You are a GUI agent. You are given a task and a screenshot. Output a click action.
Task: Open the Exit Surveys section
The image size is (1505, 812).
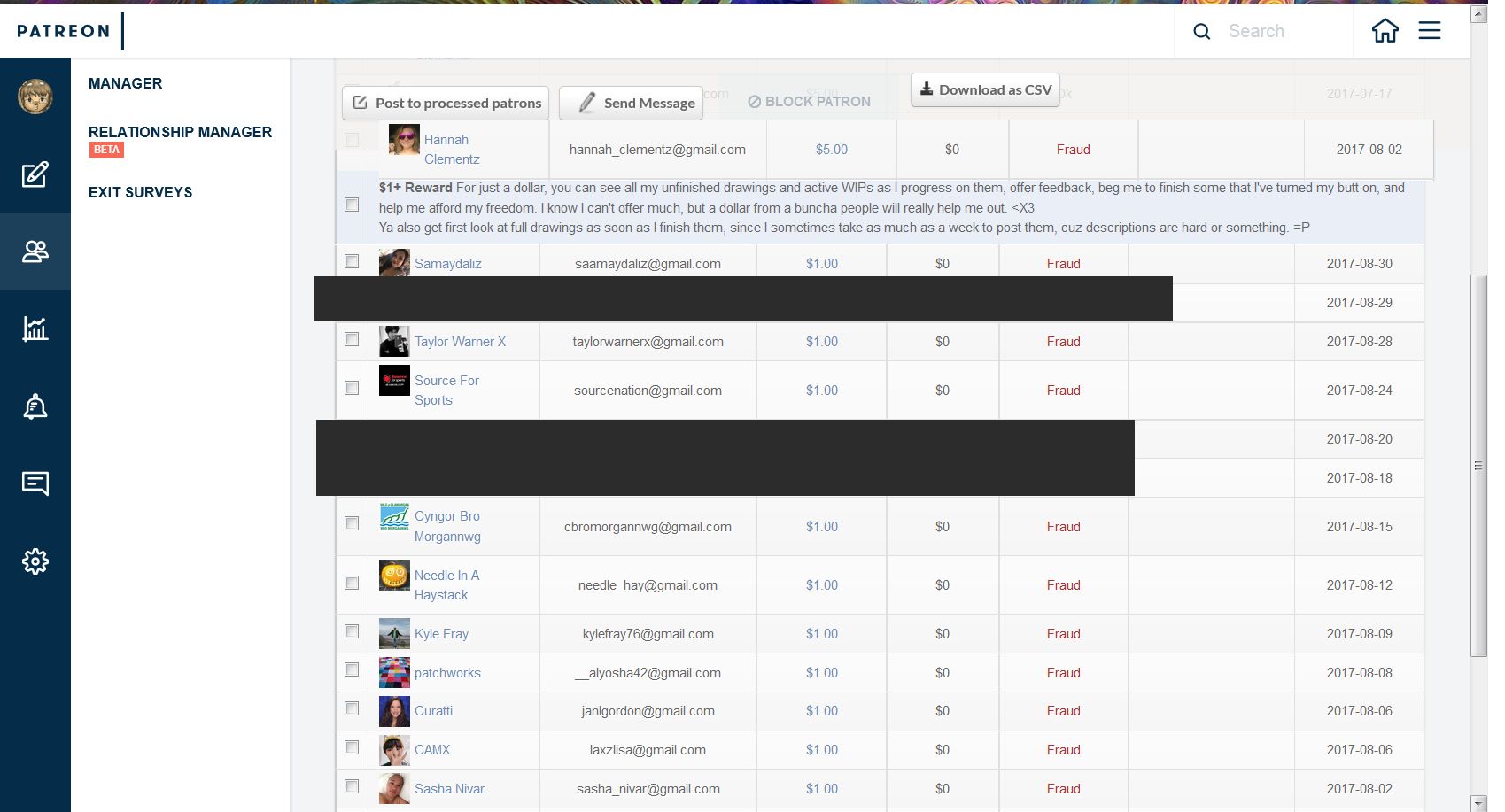(x=140, y=192)
